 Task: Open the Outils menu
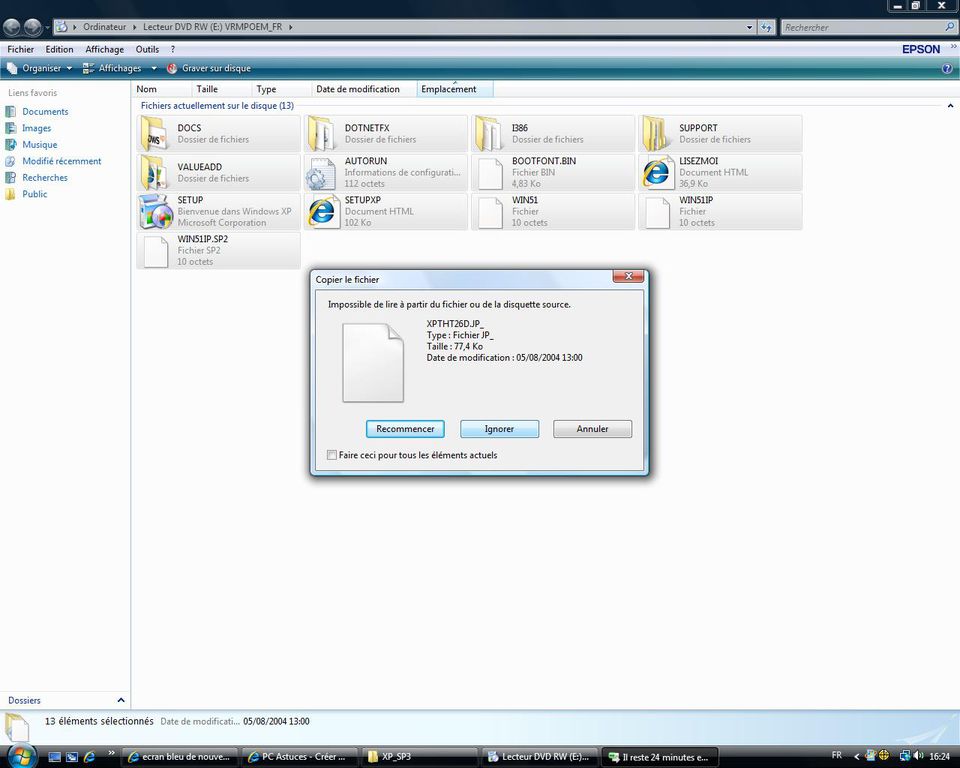click(147, 49)
